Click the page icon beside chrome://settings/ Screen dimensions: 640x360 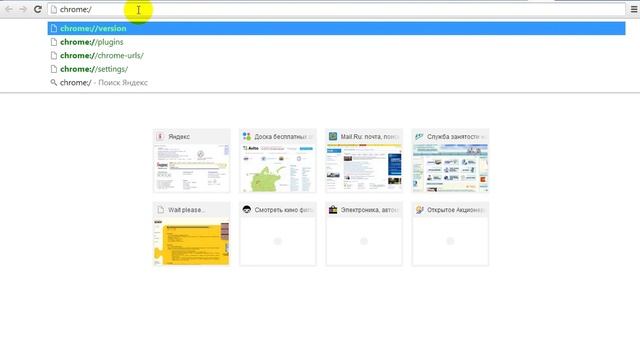coord(53,69)
